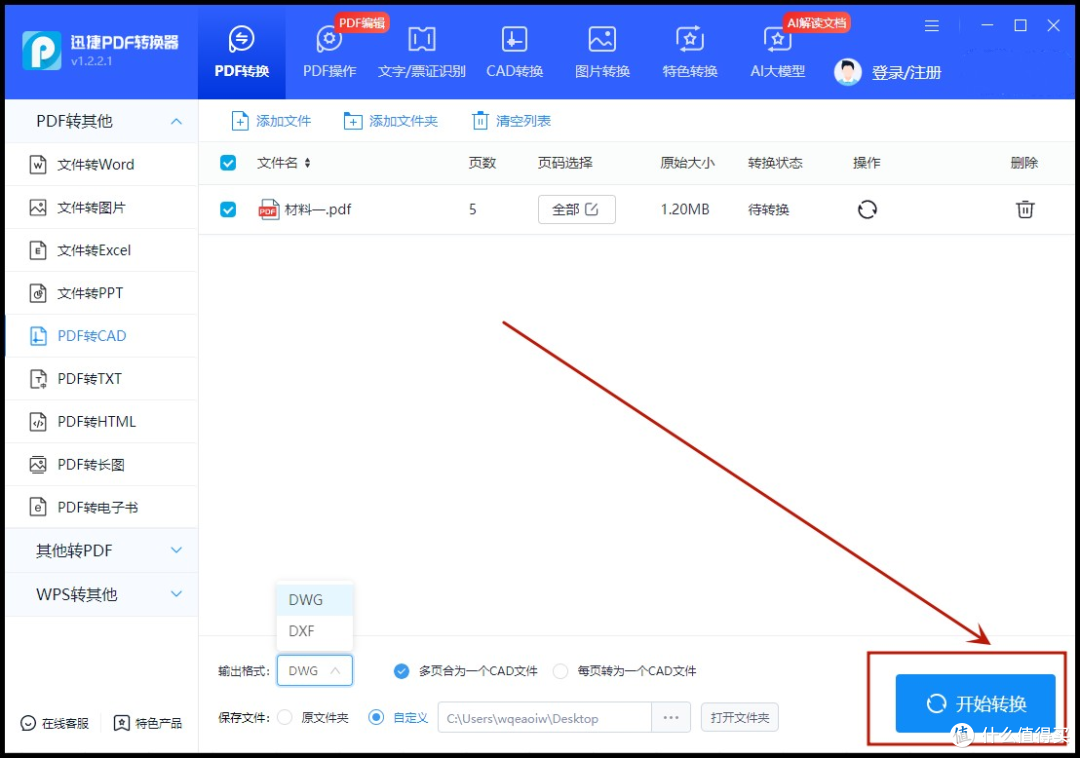Click the 添加文件 button
Viewport: 1080px width, 758px height.
[x=271, y=121]
